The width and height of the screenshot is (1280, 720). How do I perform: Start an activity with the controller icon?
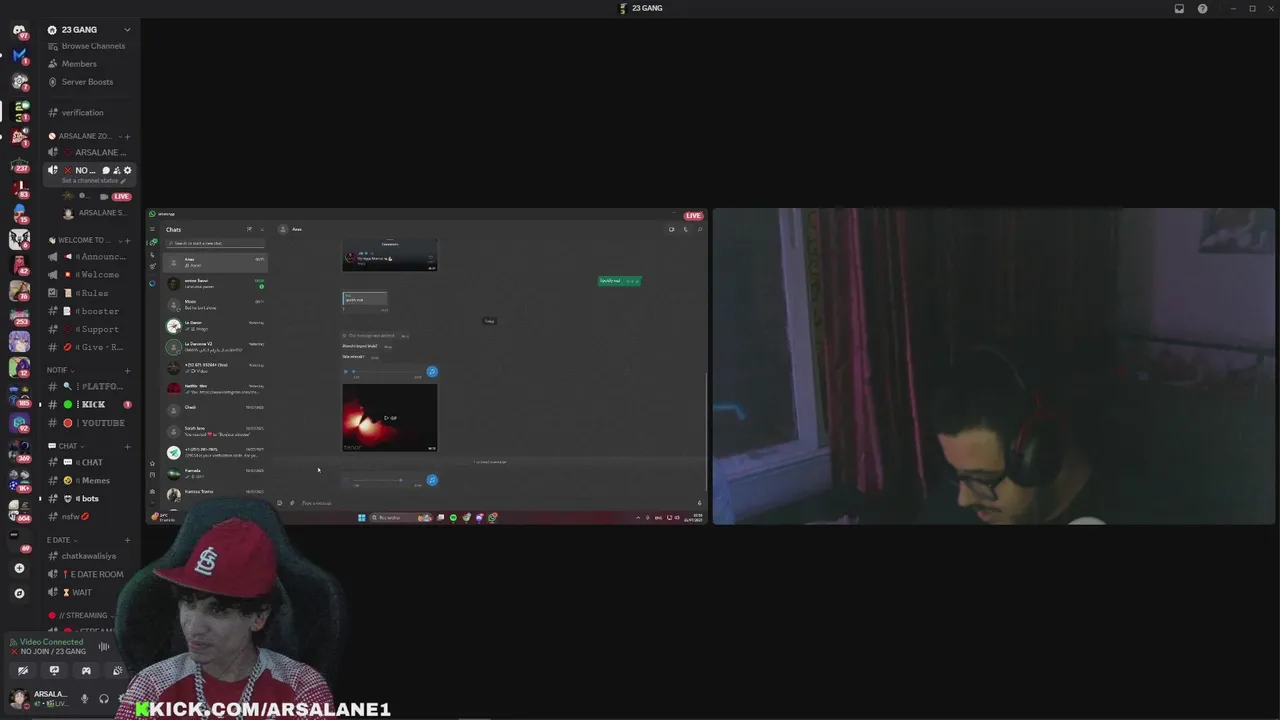[x=86, y=671]
